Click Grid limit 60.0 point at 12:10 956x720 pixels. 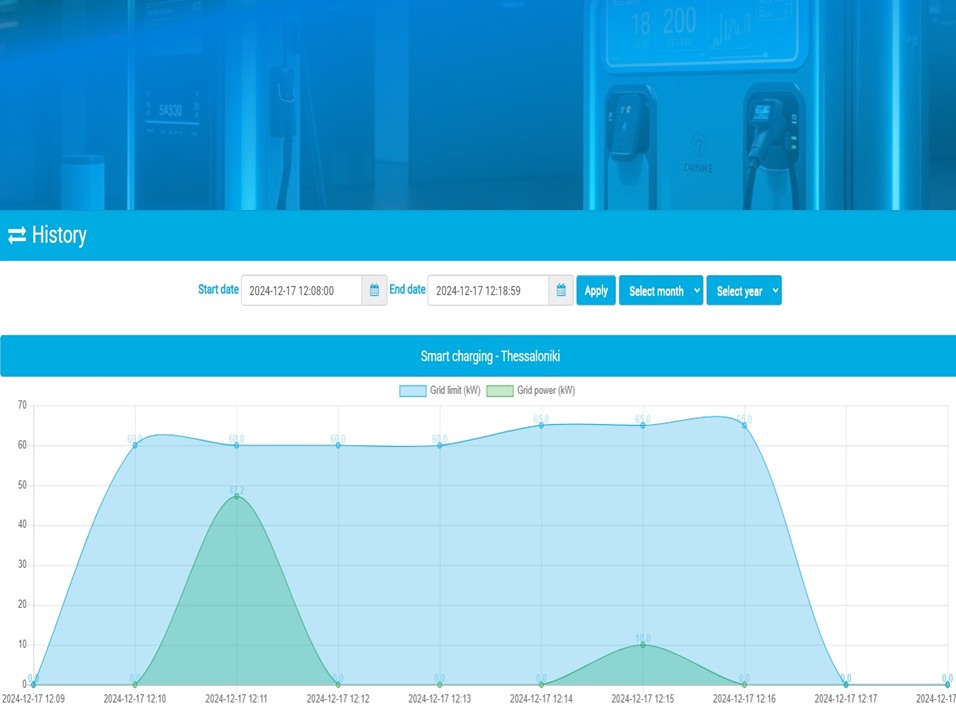coord(135,445)
